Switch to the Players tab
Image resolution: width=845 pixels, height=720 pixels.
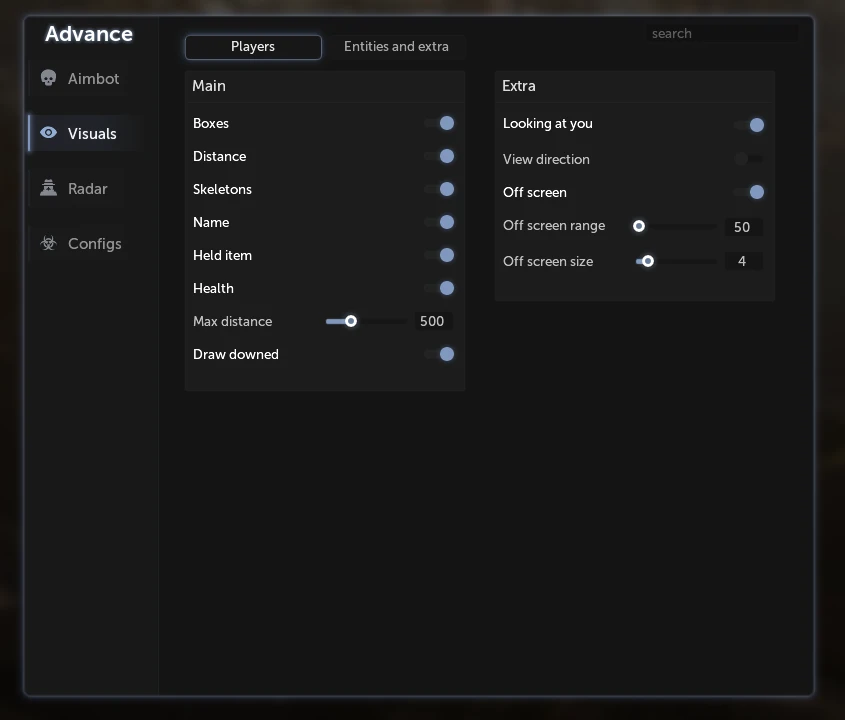(x=253, y=47)
